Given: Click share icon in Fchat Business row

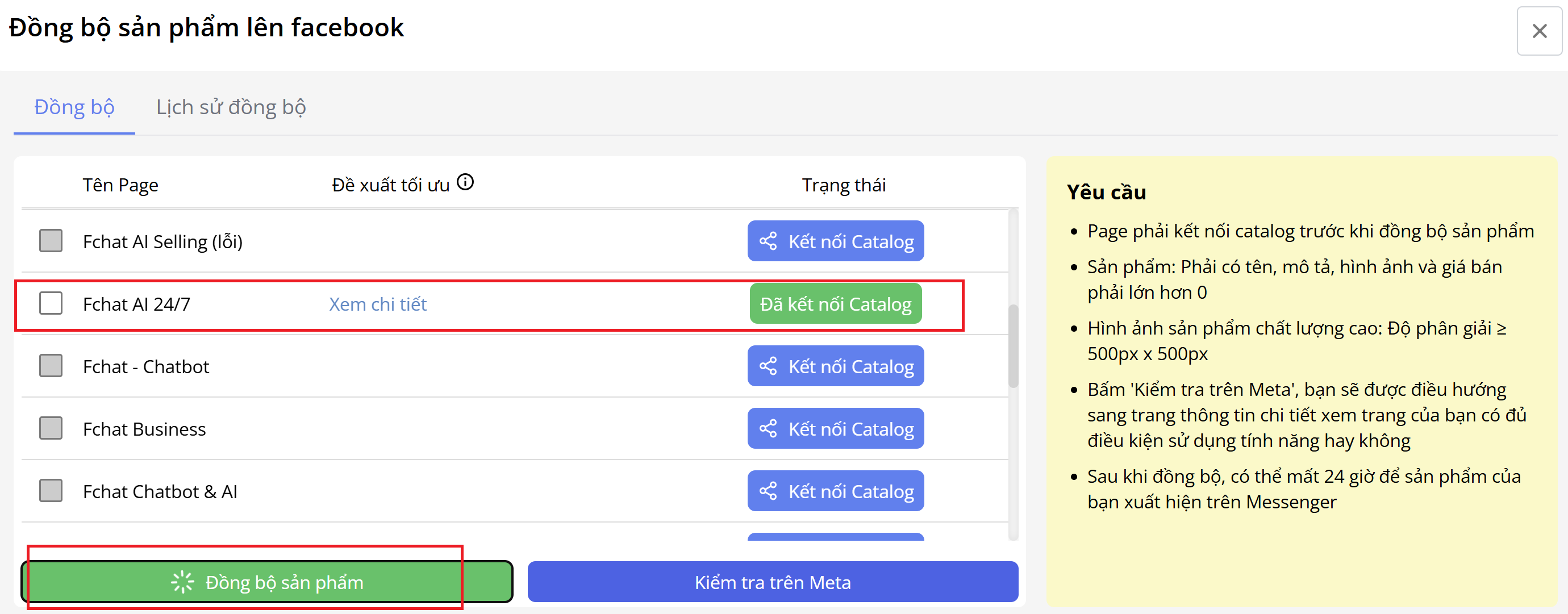Looking at the screenshot, I should (768, 428).
